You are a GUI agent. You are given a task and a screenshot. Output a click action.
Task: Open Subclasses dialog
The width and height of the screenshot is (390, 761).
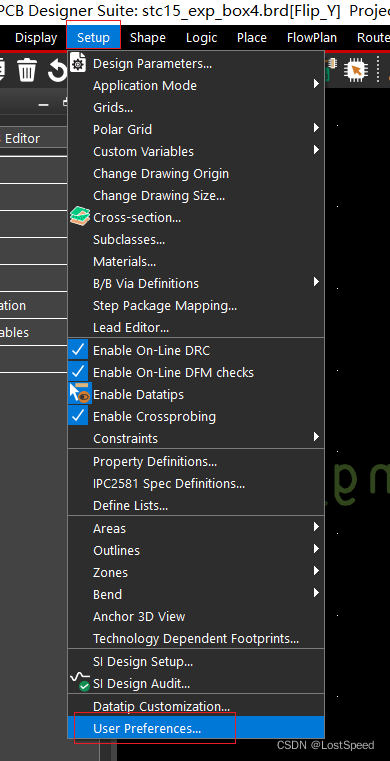[x=195, y=239]
